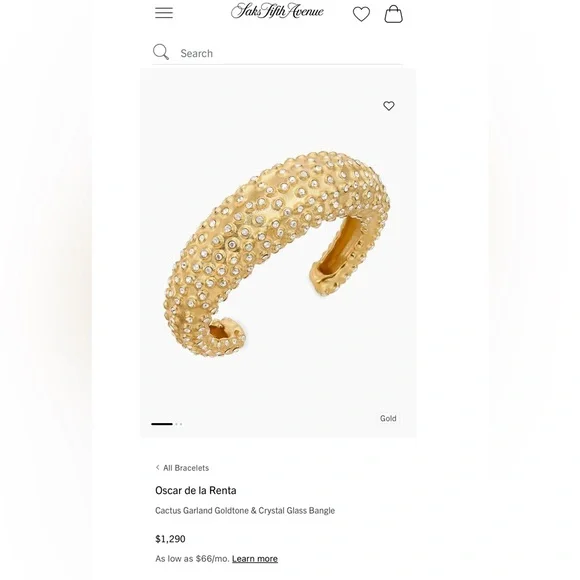
Task: Open the shopping bag
Action: (393, 14)
